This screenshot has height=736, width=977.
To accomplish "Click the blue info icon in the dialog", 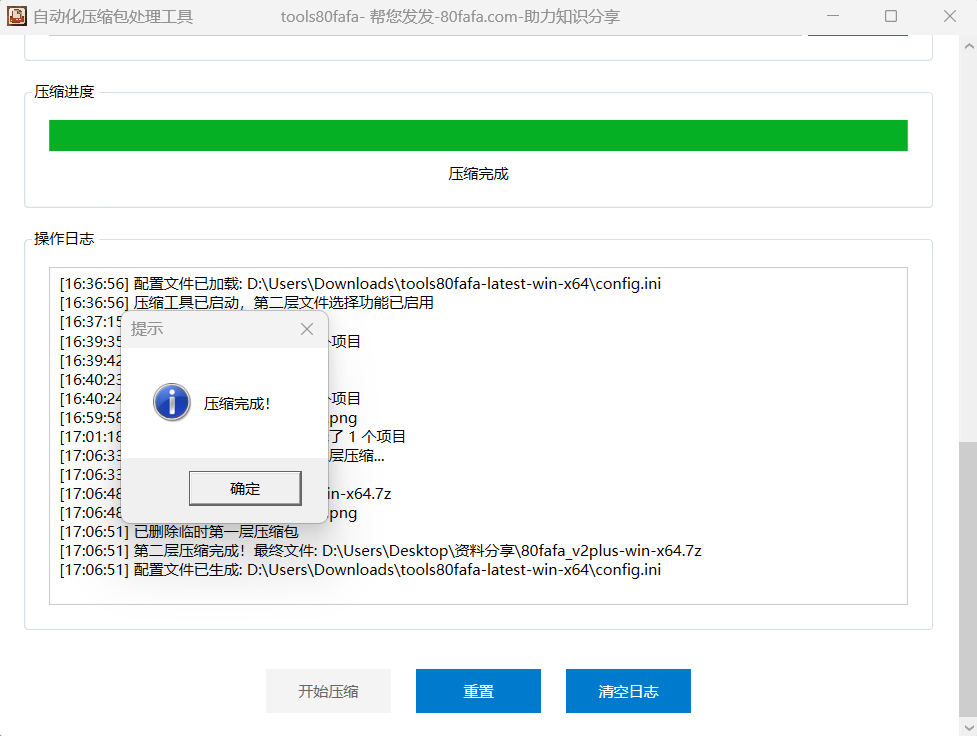I will 171,403.
